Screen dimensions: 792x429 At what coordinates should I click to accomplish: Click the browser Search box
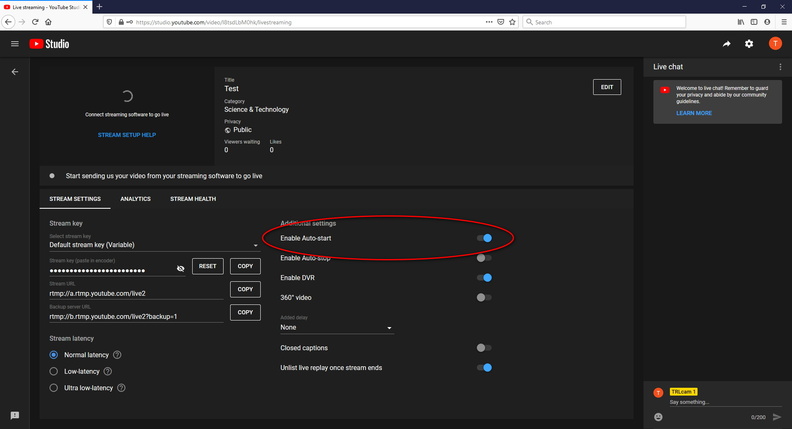[604, 22]
